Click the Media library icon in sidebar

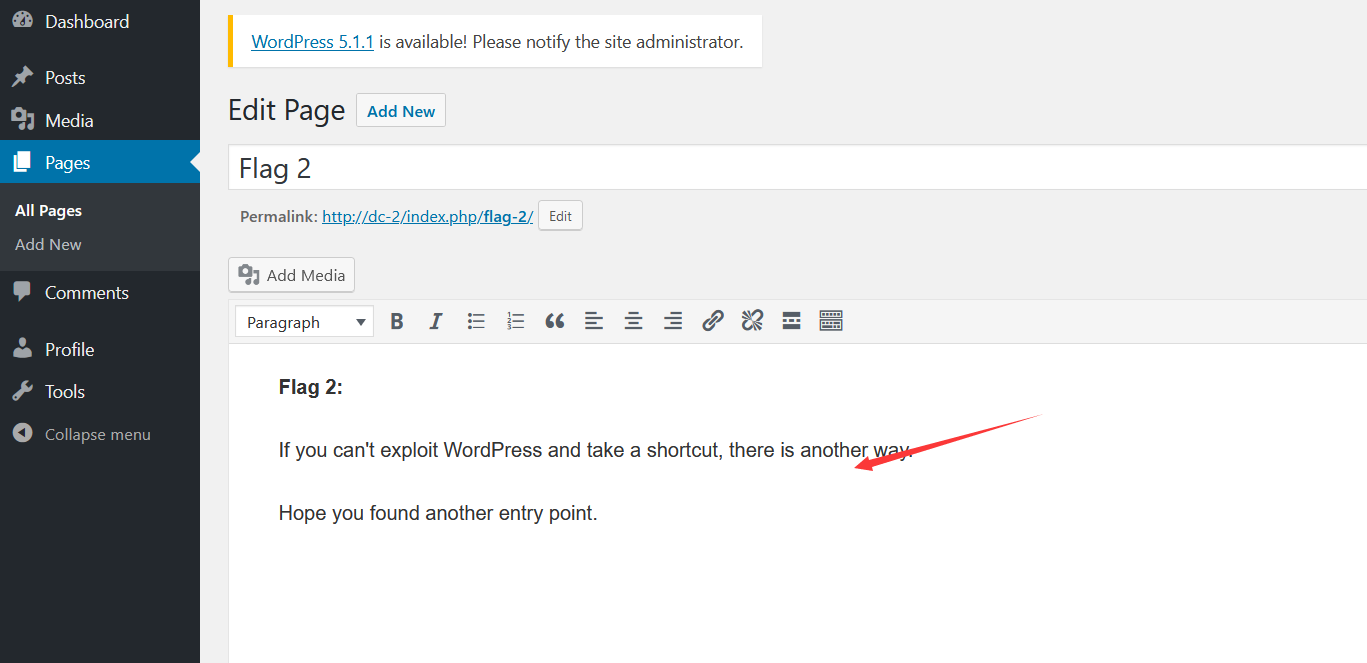[x=22, y=120]
